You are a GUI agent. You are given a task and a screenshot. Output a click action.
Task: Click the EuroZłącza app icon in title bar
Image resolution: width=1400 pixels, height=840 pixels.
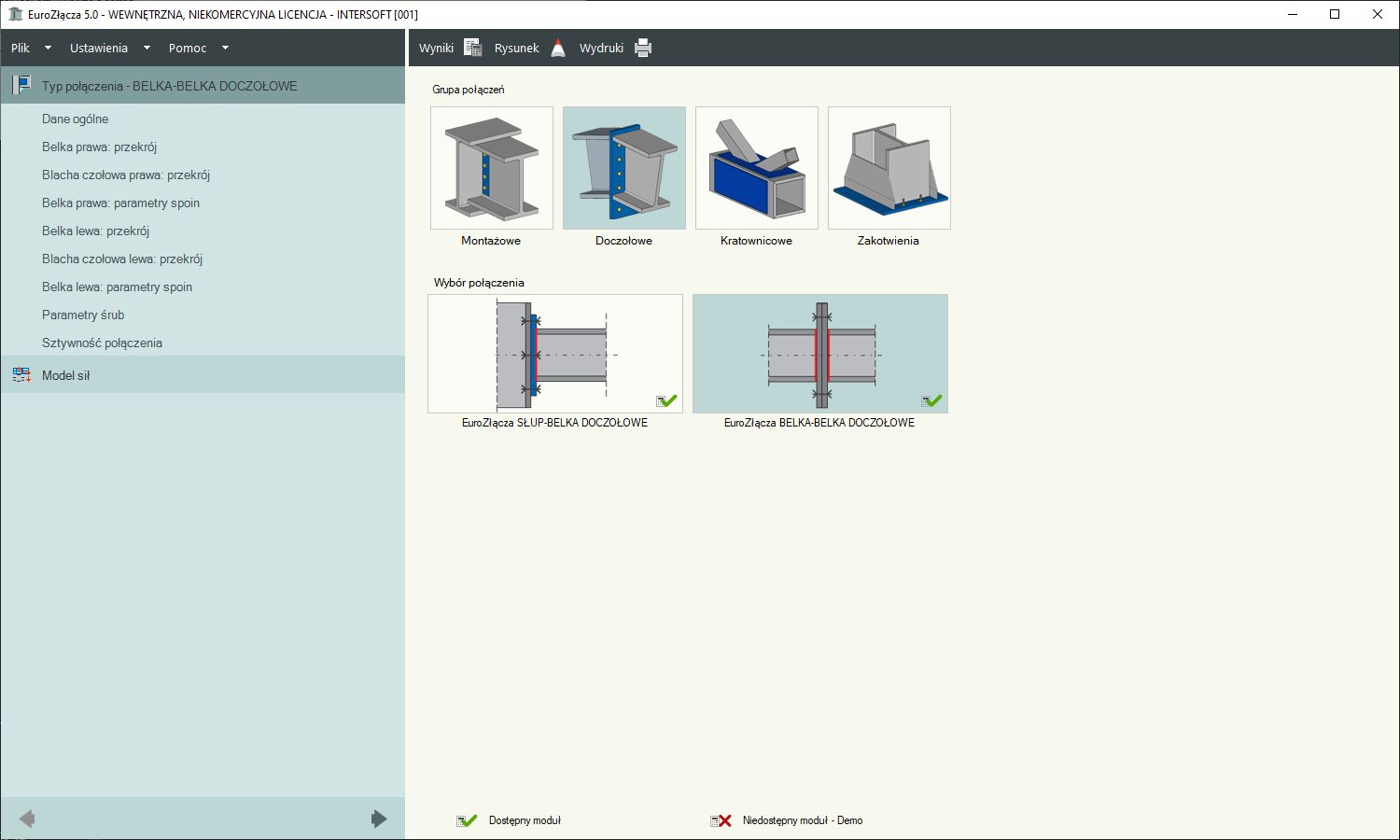coord(15,14)
